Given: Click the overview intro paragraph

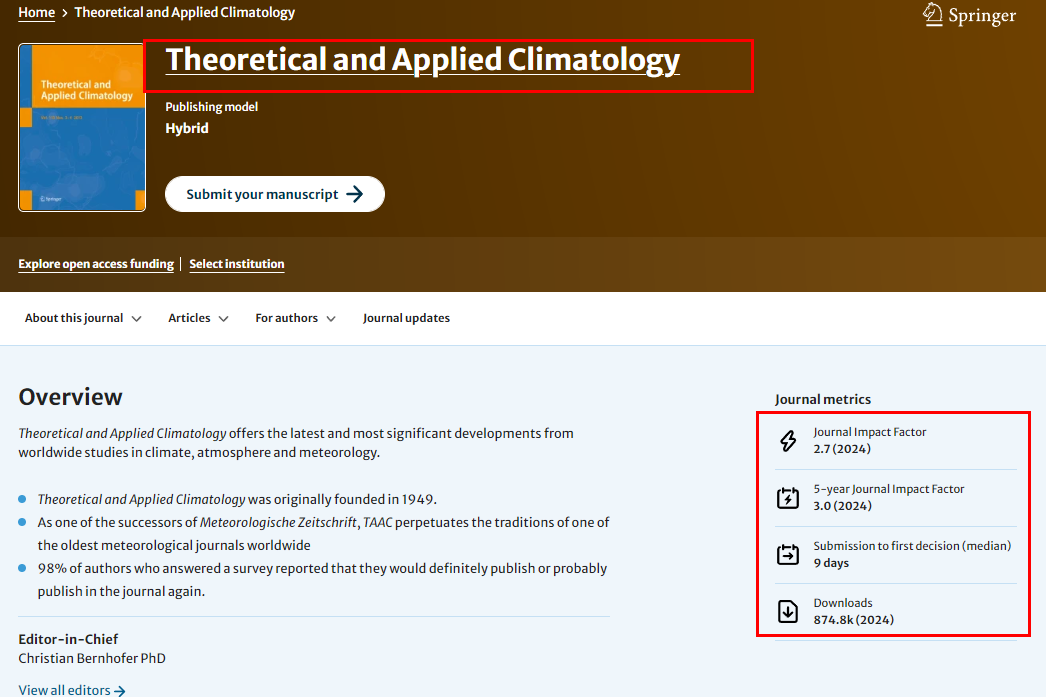Looking at the screenshot, I should coord(296,443).
